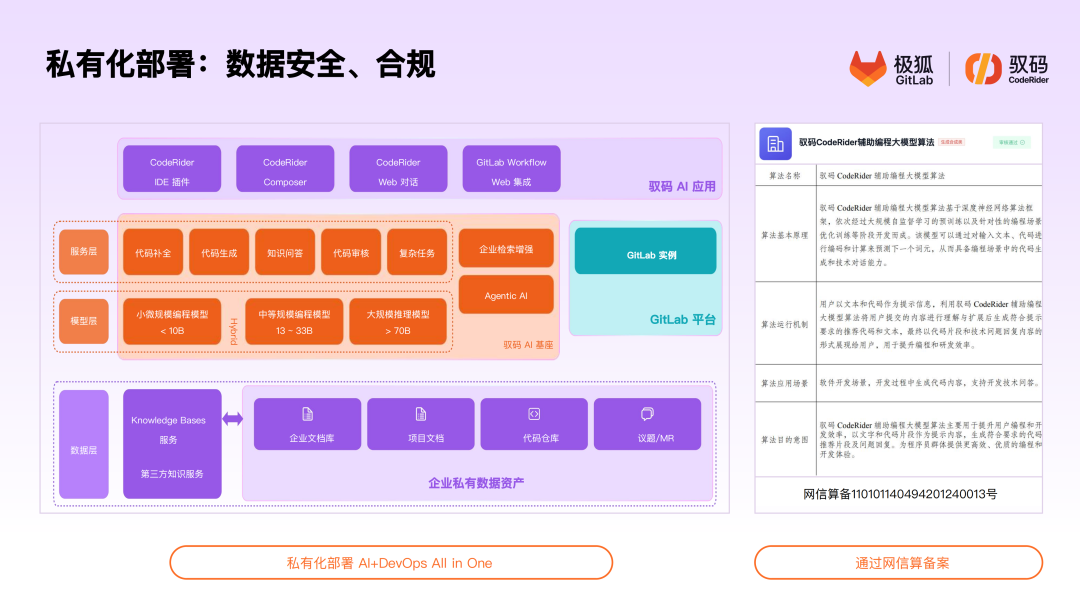
Task: Click the 算法名称 table cell
Action: 785,176
